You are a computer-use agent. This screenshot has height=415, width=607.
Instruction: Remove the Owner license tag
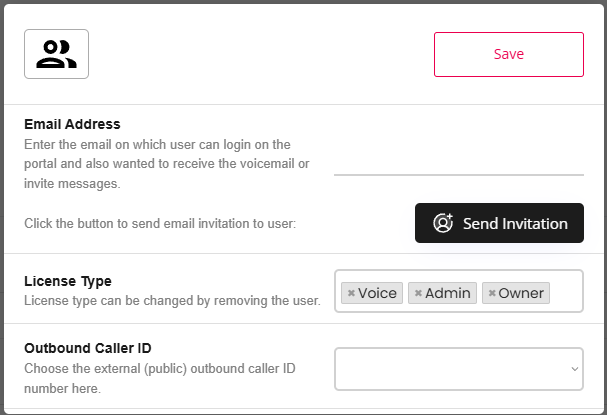tap(492, 293)
